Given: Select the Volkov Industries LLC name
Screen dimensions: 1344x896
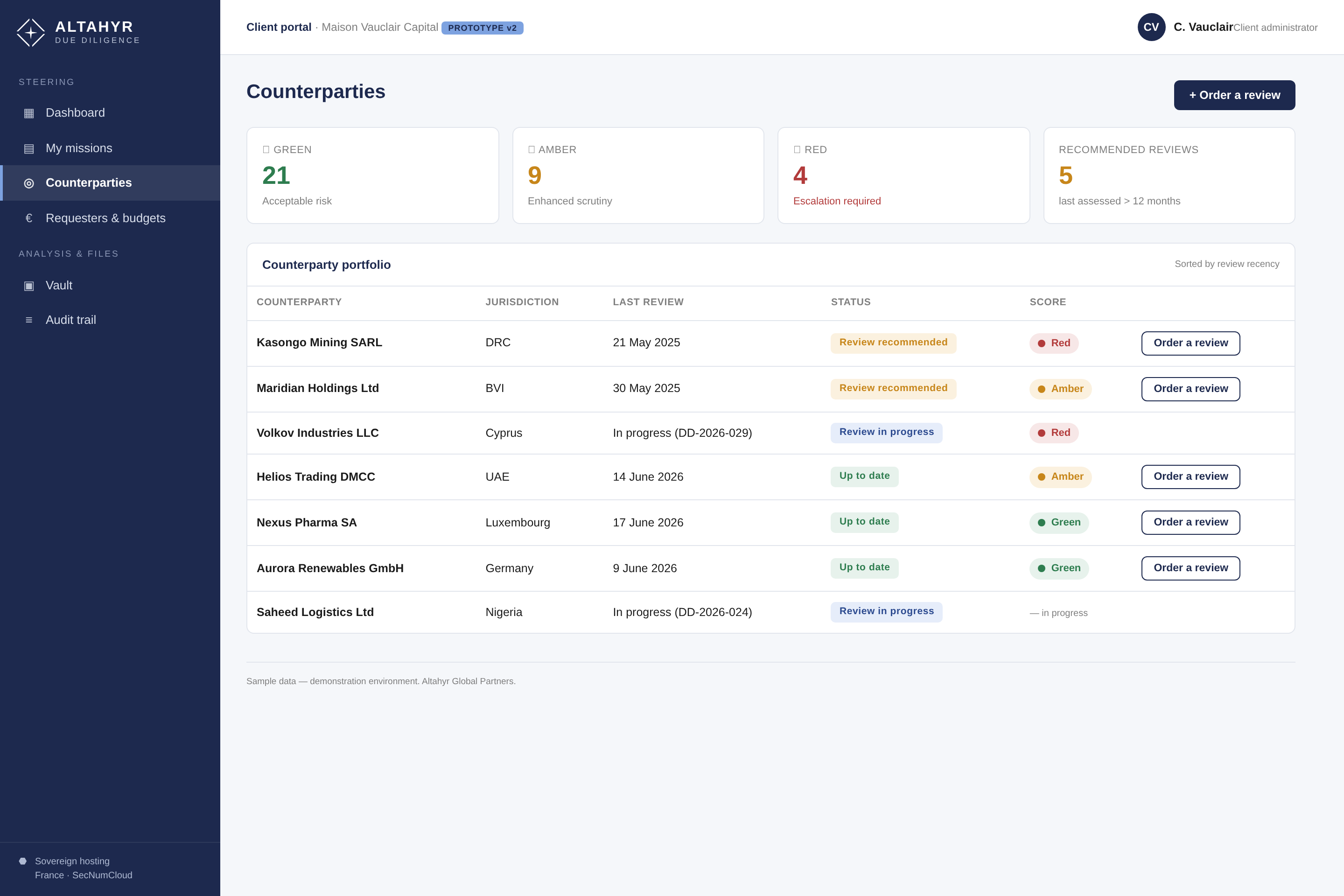Looking at the screenshot, I should [x=318, y=433].
